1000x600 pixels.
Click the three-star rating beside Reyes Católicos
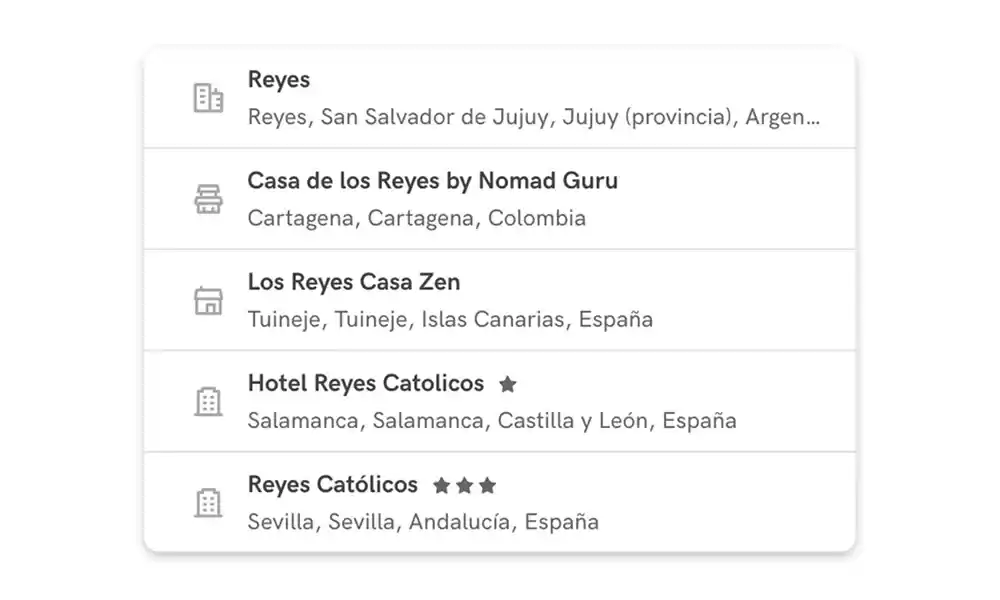(x=464, y=486)
